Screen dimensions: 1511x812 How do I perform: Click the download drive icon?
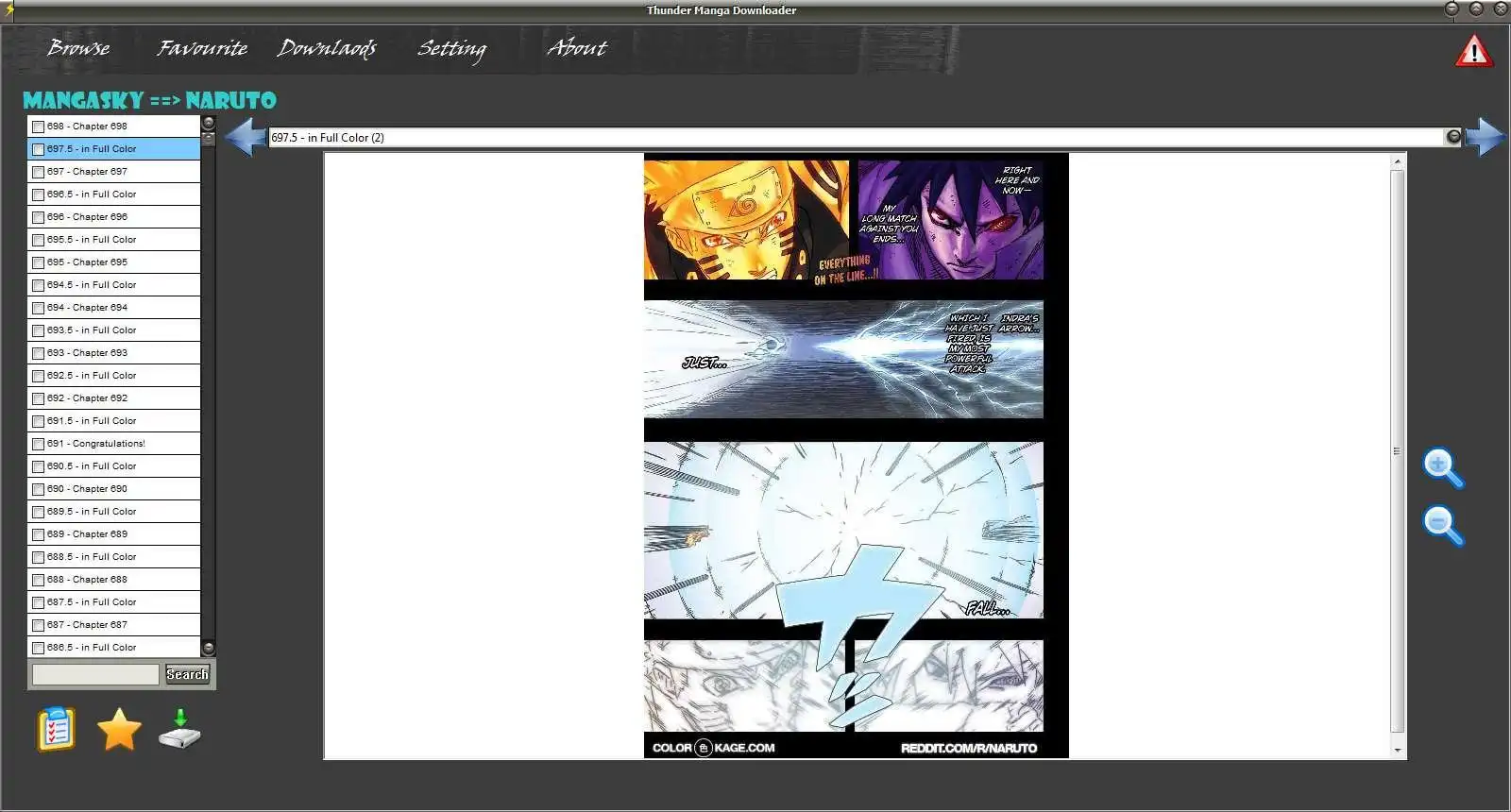pos(179,729)
